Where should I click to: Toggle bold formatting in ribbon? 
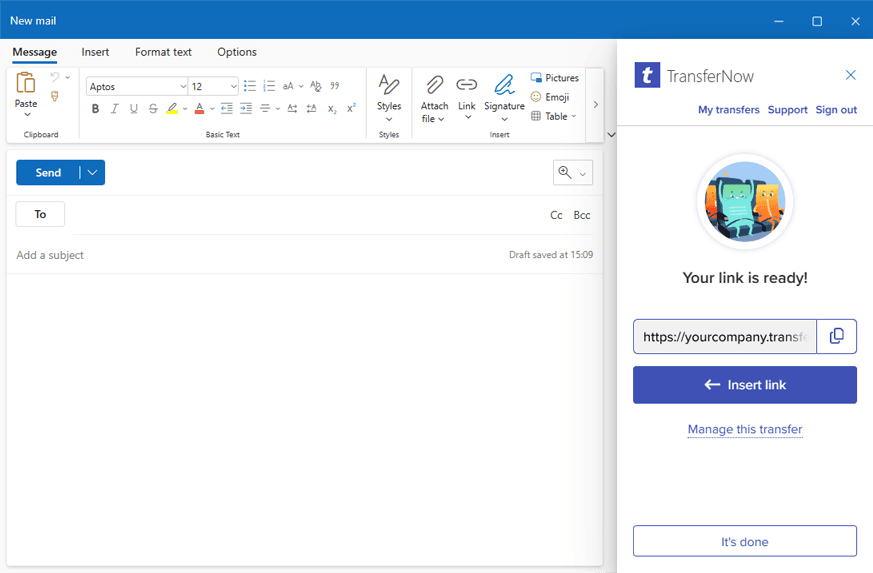point(96,109)
